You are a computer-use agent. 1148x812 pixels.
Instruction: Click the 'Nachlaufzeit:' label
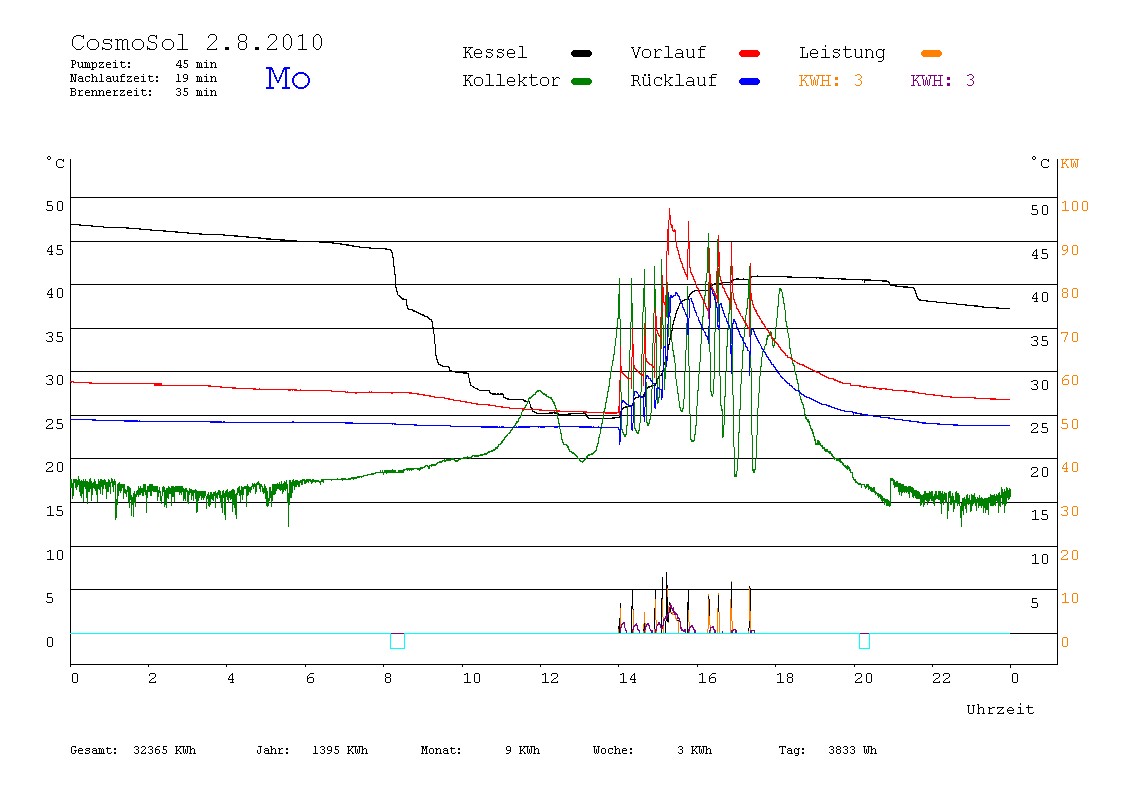(x=114, y=78)
